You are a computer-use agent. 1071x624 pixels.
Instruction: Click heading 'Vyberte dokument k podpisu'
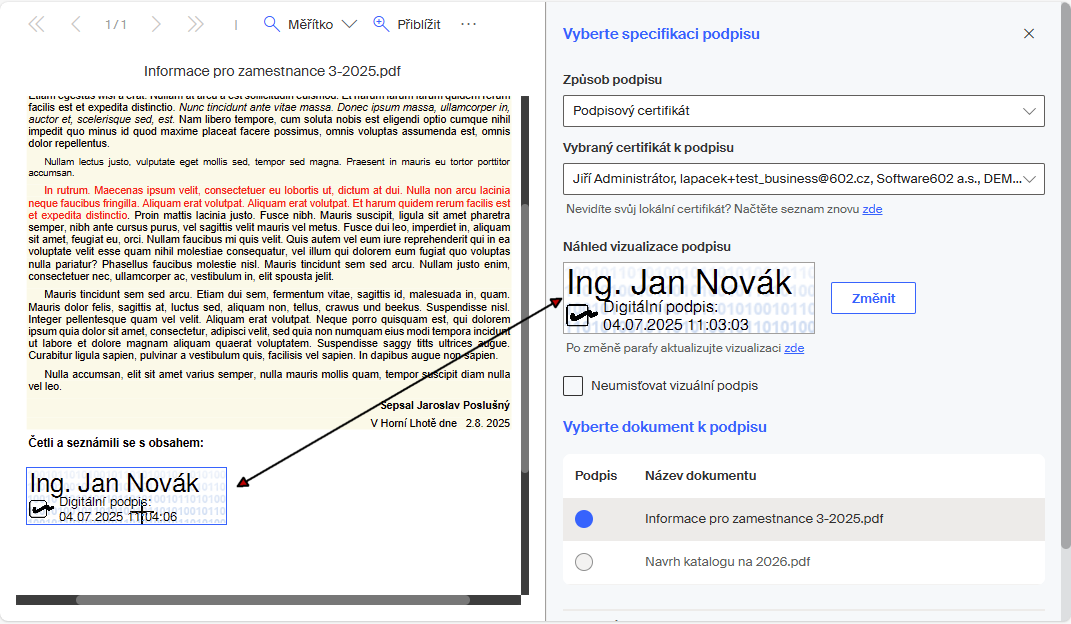665,427
